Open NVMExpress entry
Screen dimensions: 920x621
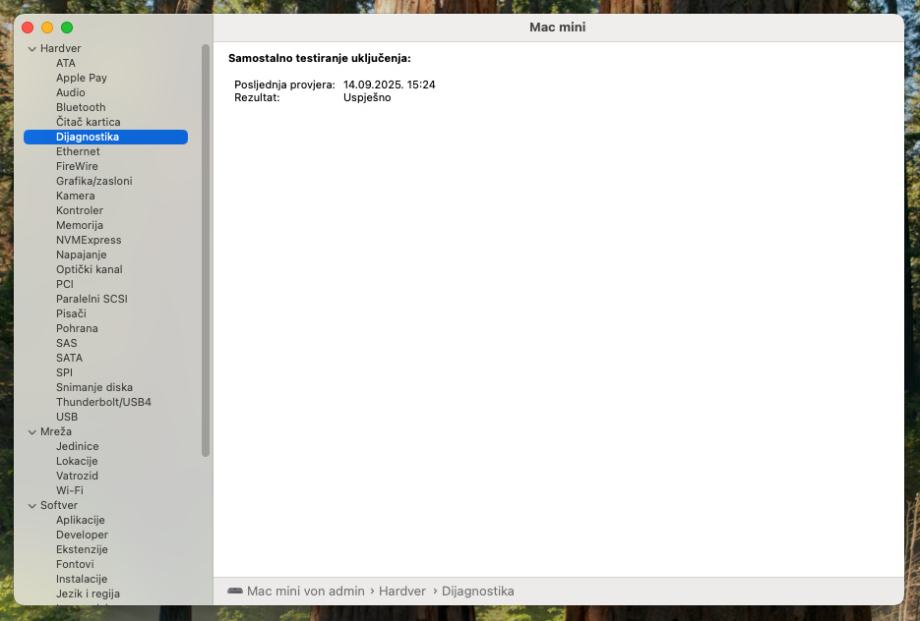point(89,239)
